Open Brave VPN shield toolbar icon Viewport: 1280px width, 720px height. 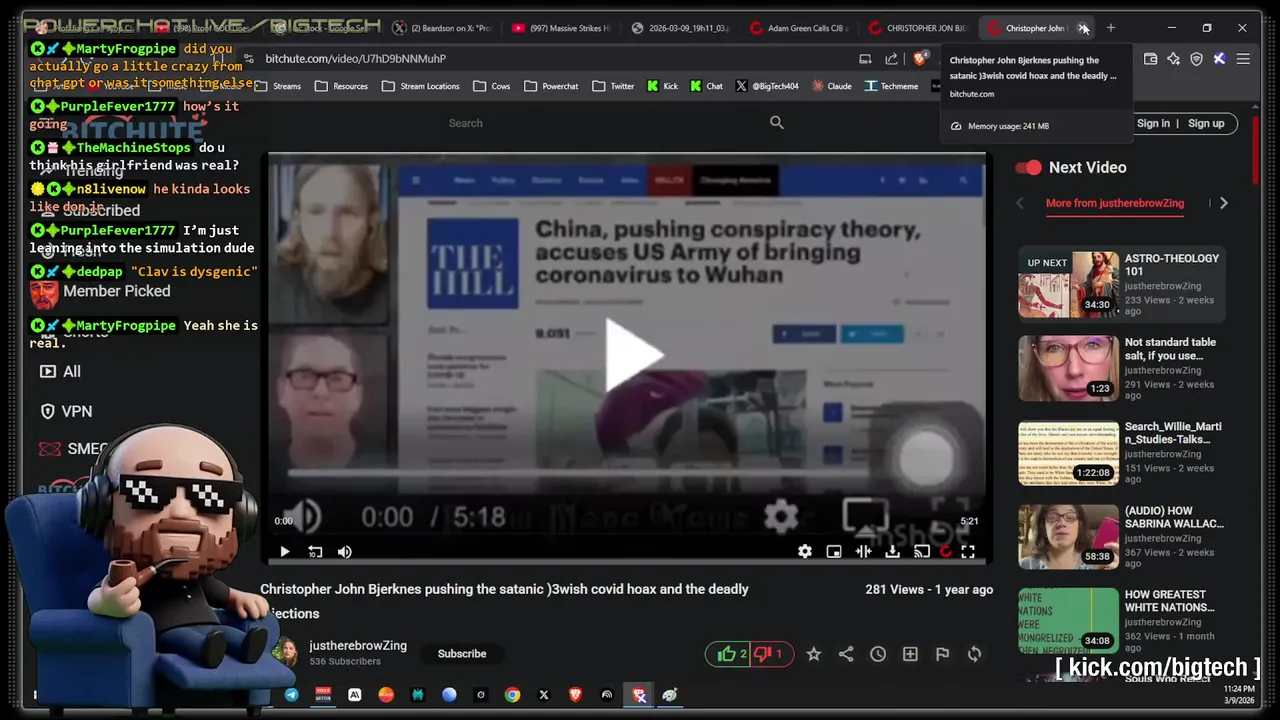click(1196, 59)
